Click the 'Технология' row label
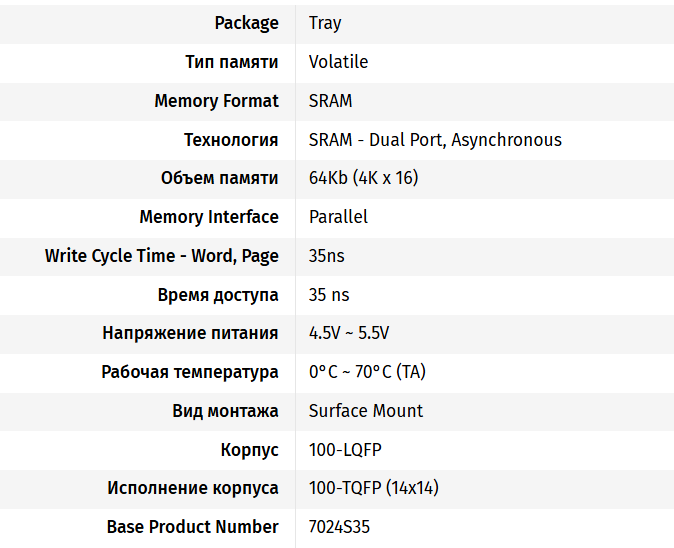674x548 pixels. click(230, 140)
